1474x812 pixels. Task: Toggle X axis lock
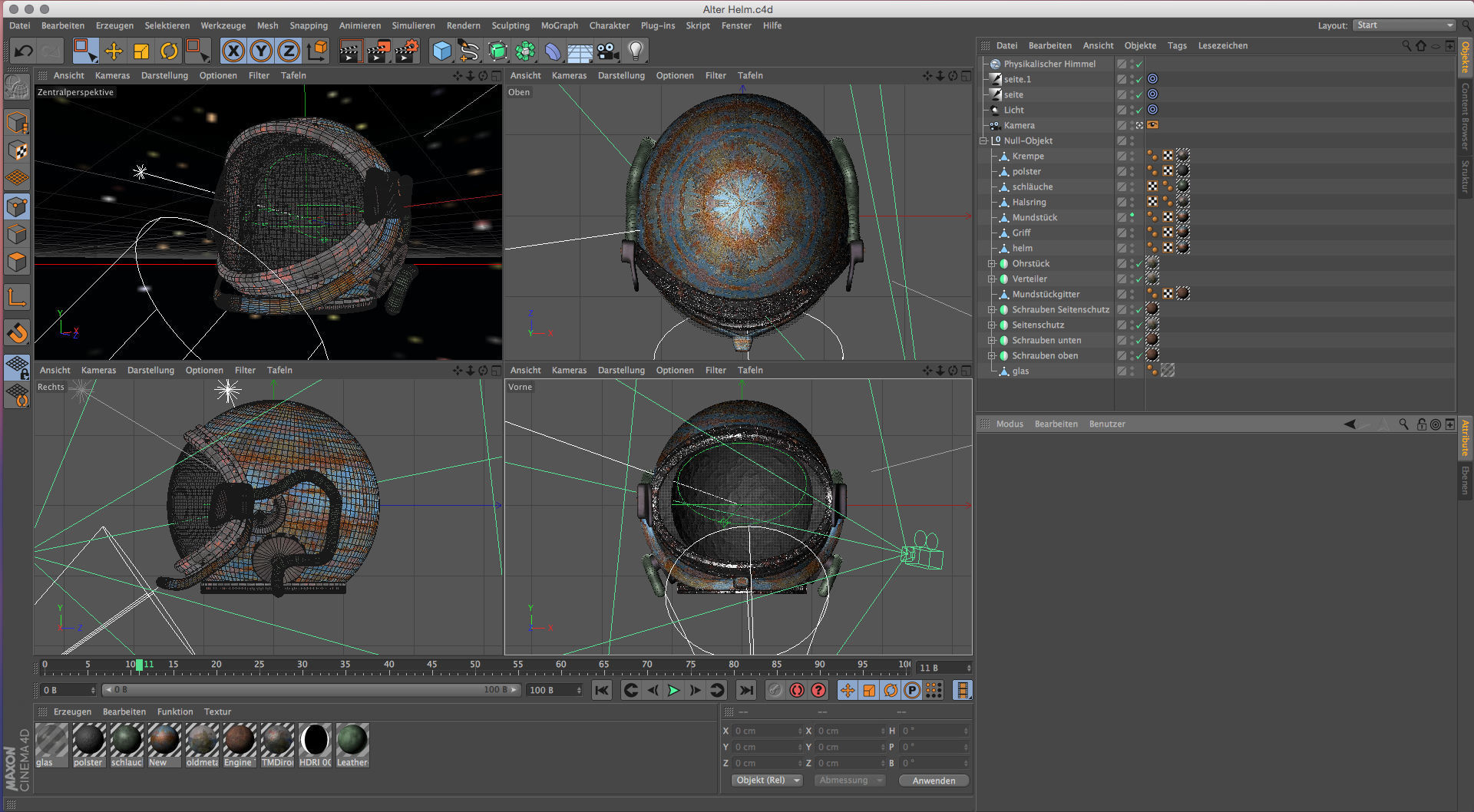tap(233, 51)
